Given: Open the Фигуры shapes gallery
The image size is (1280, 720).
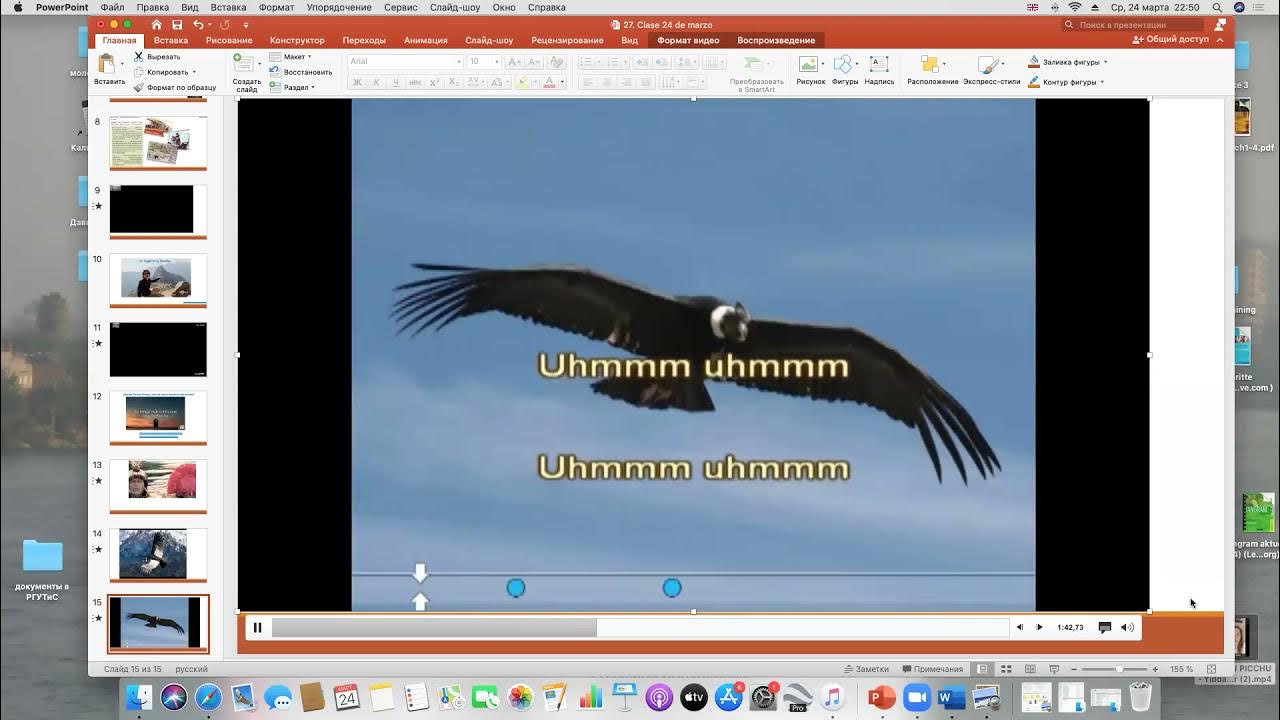Looking at the screenshot, I should [845, 70].
